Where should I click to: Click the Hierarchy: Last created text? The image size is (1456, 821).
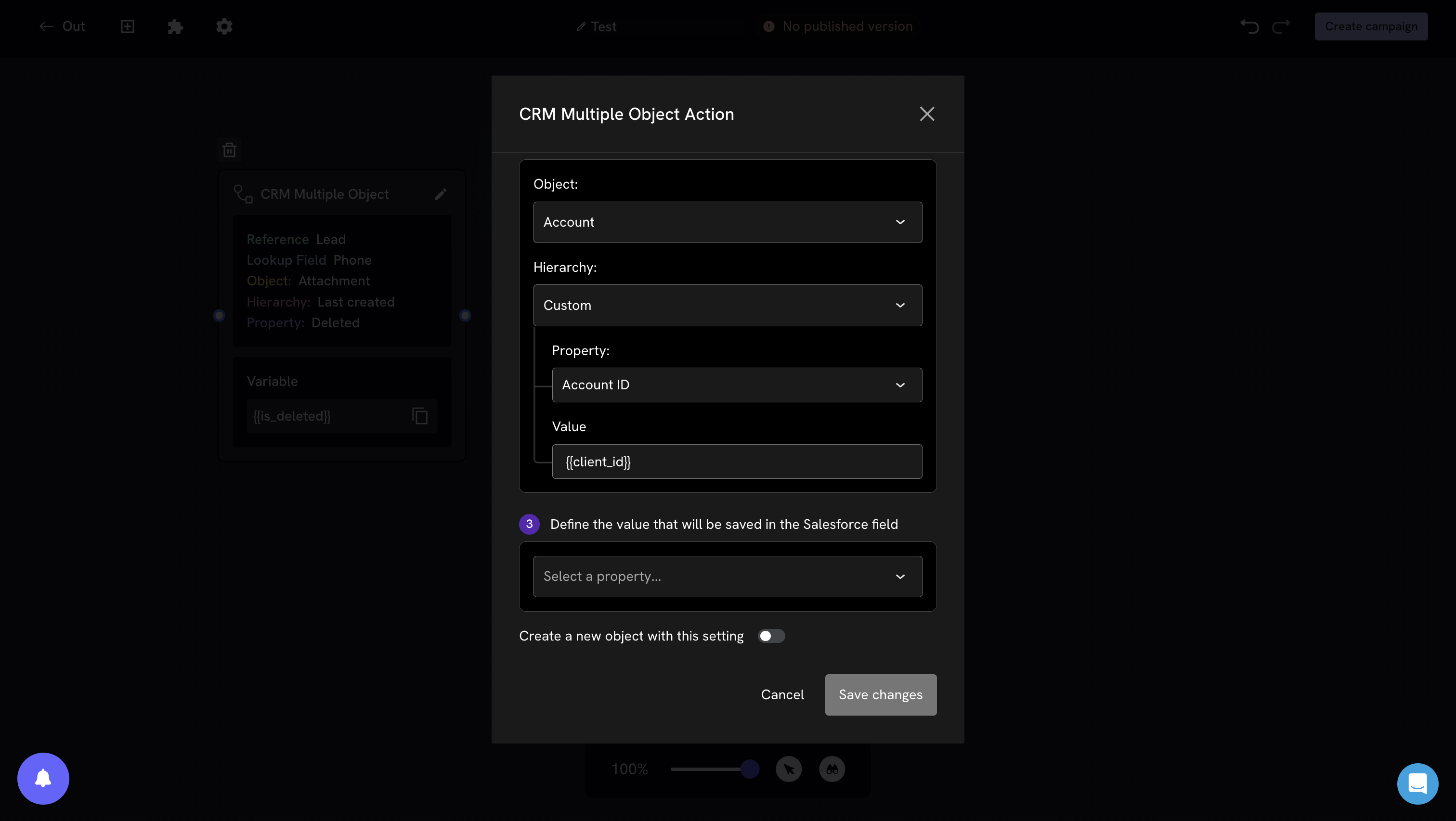[x=321, y=302]
